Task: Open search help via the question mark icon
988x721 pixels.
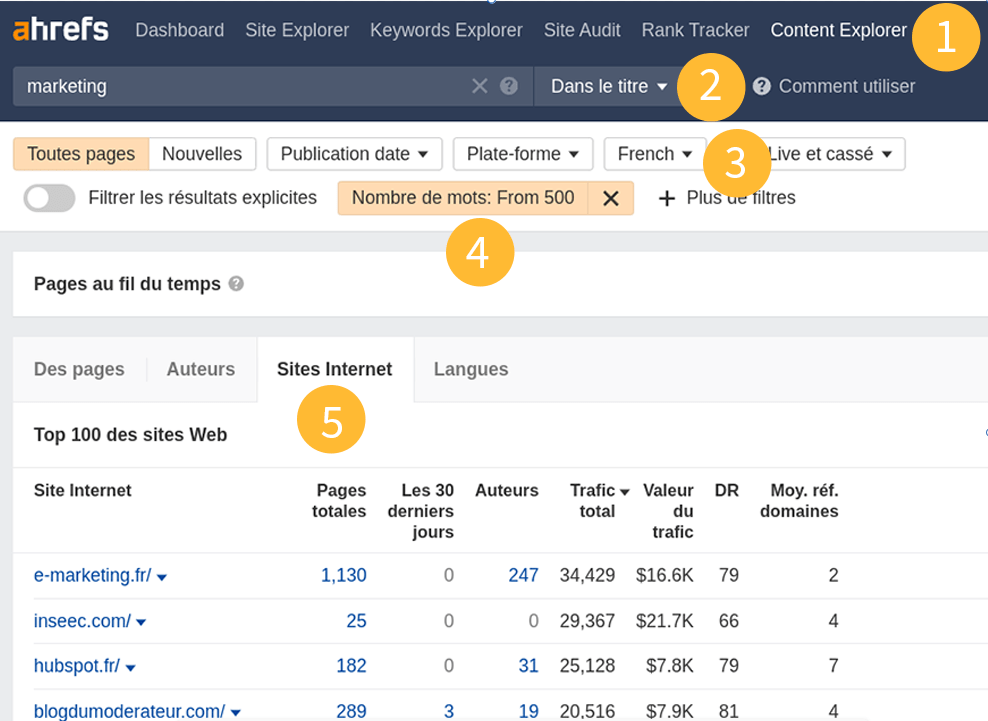Action: click(x=509, y=86)
